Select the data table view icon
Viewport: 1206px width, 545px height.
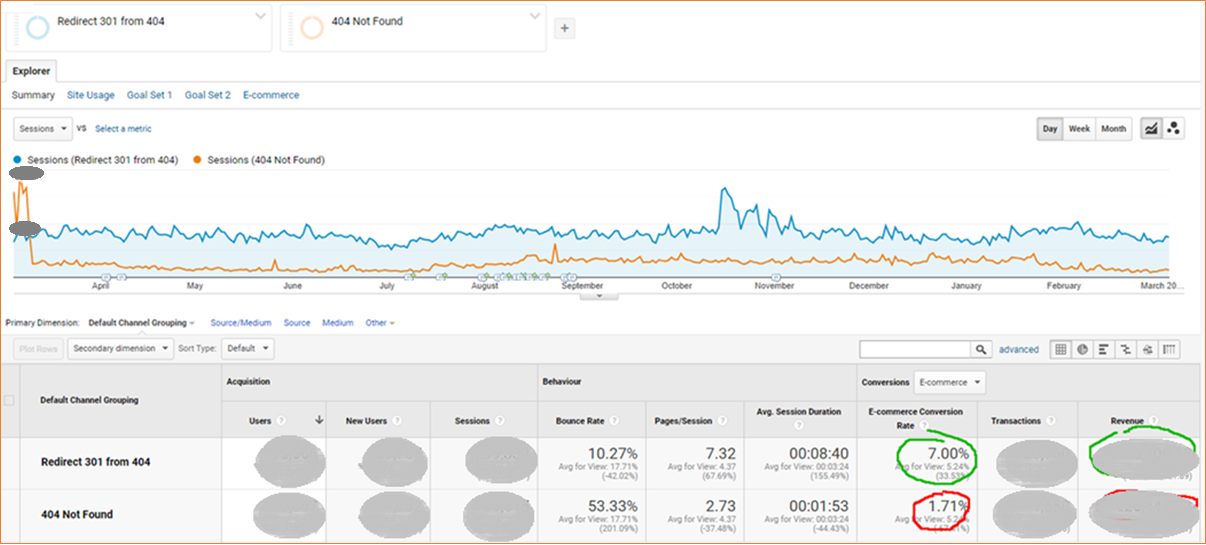pyautogui.click(x=1059, y=349)
